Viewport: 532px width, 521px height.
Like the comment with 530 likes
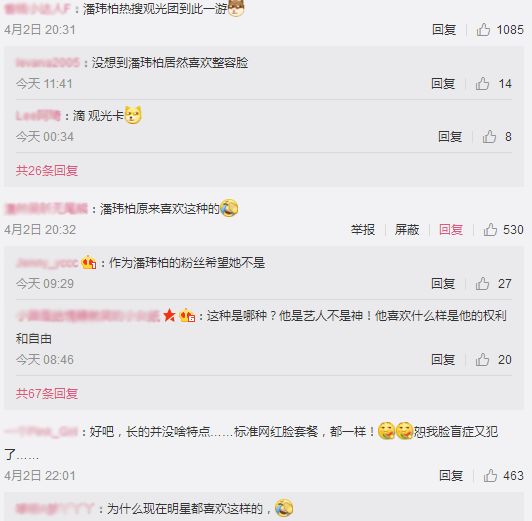(x=490, y=230)
